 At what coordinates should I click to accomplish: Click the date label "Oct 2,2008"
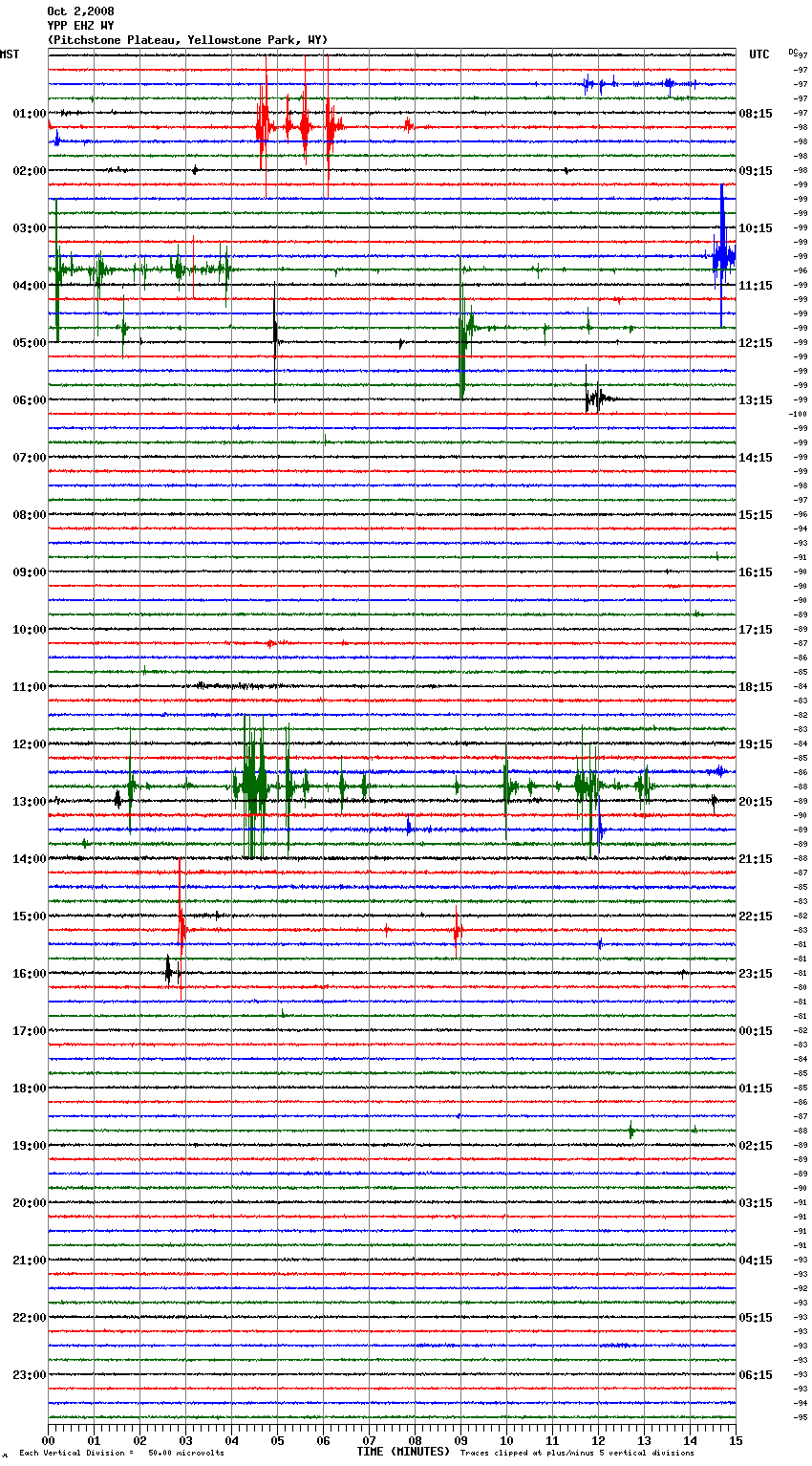coord(80,11)
